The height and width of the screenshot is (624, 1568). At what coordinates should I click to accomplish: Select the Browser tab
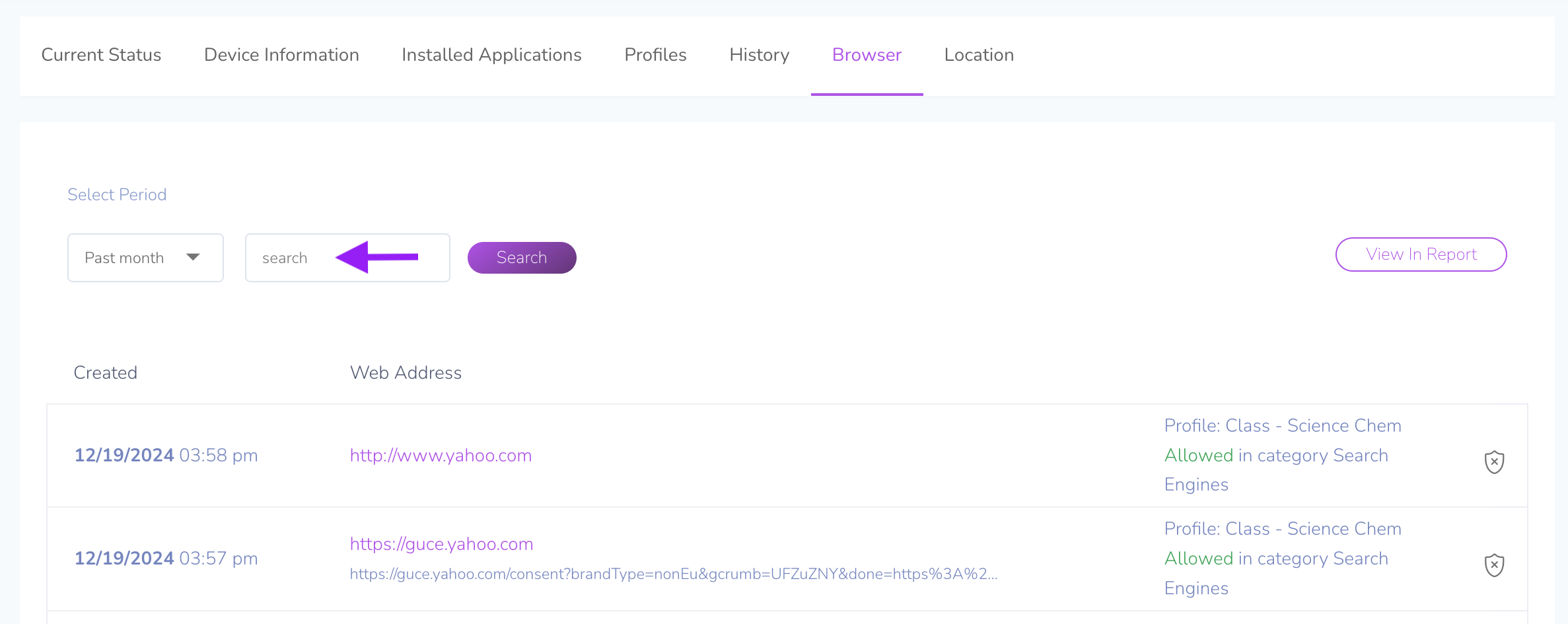tap(867, 55)
